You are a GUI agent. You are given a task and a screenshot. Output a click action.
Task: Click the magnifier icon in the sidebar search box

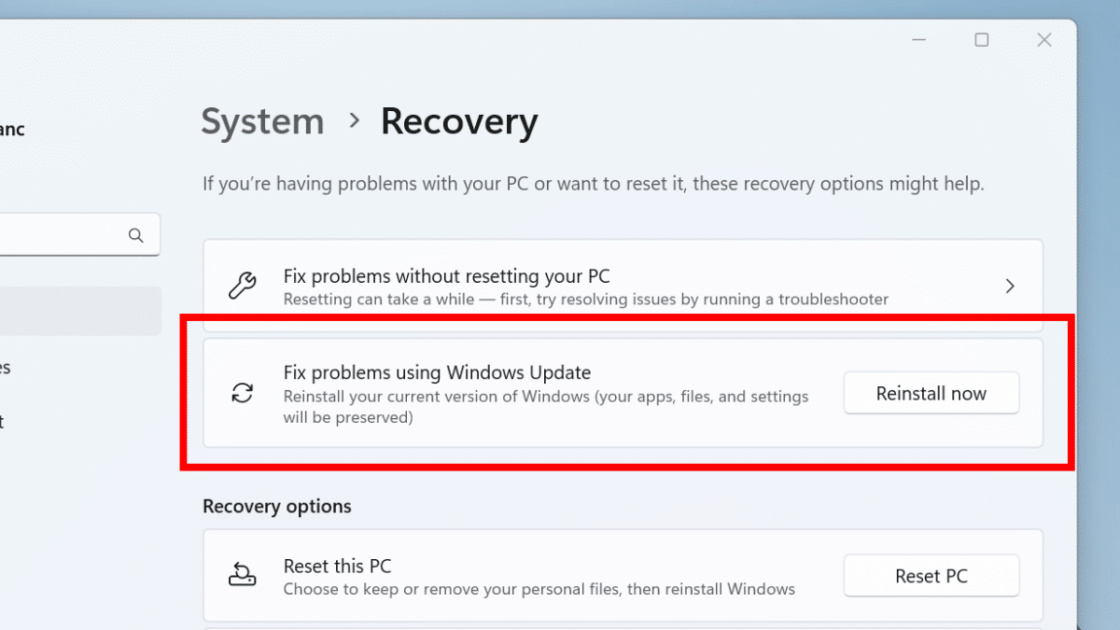pyautogui.click(x=136, y=236)
